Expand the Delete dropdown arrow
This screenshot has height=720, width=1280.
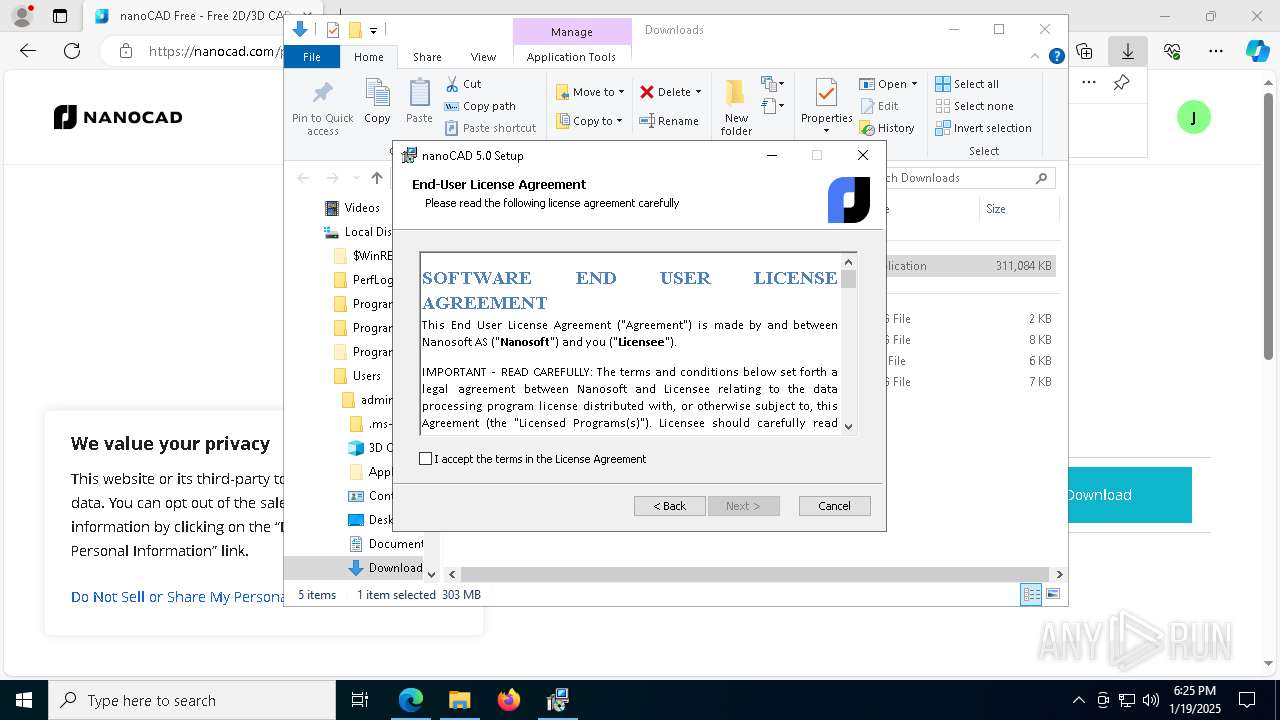point(698,92)
